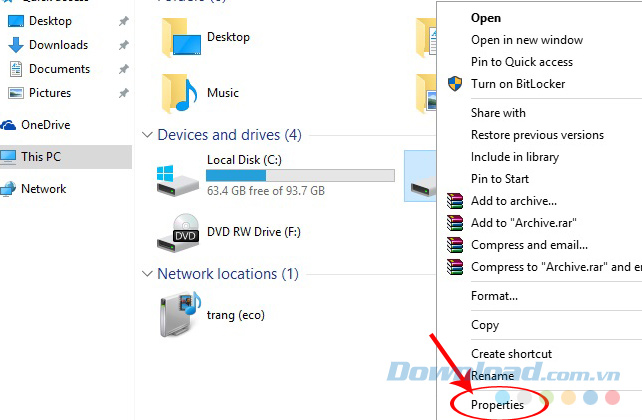This screenshot has height=420, width=642.
Task: Choose Open in the context menu
Action: 486,18
